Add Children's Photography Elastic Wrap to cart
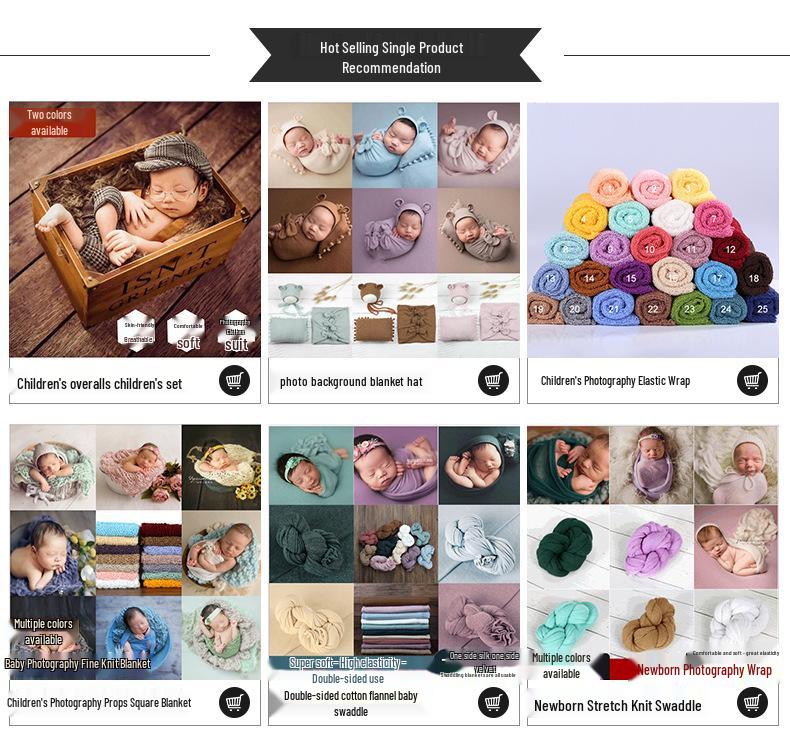The width and height of the screenshot is (790, 754). [752, 380]
